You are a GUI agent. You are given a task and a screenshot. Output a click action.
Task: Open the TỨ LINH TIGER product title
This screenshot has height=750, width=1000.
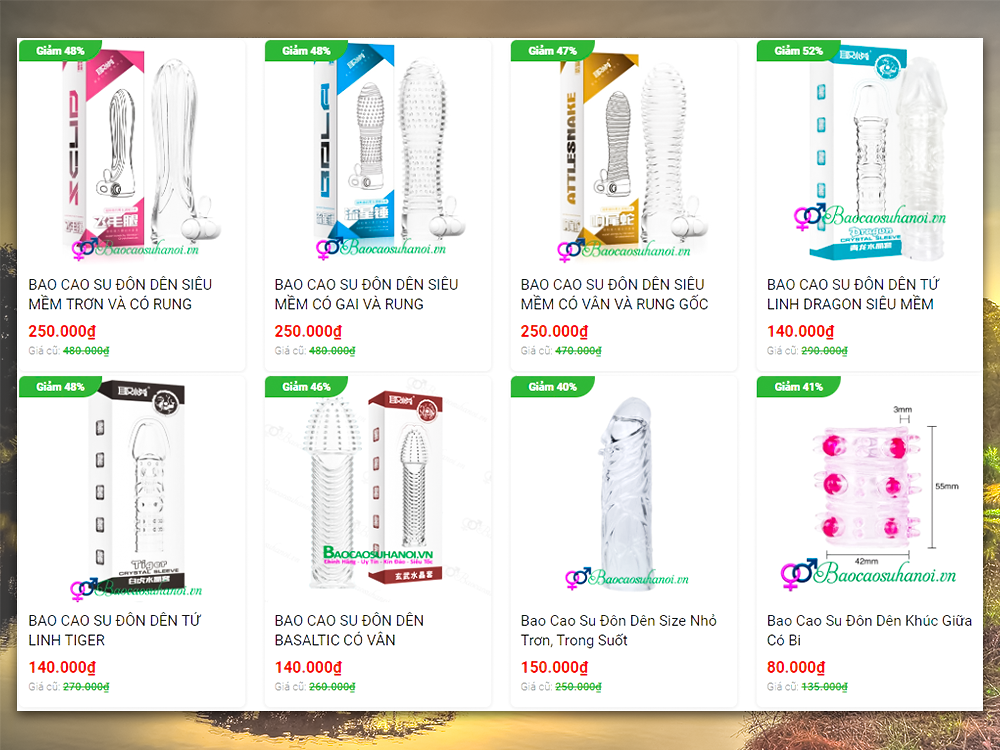(x=114, y=630)
